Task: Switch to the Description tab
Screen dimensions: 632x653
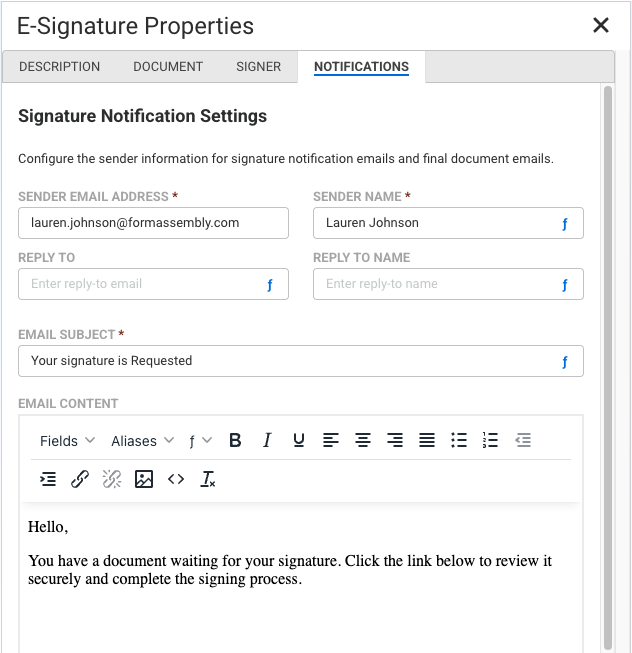Action: pos(60,67)
